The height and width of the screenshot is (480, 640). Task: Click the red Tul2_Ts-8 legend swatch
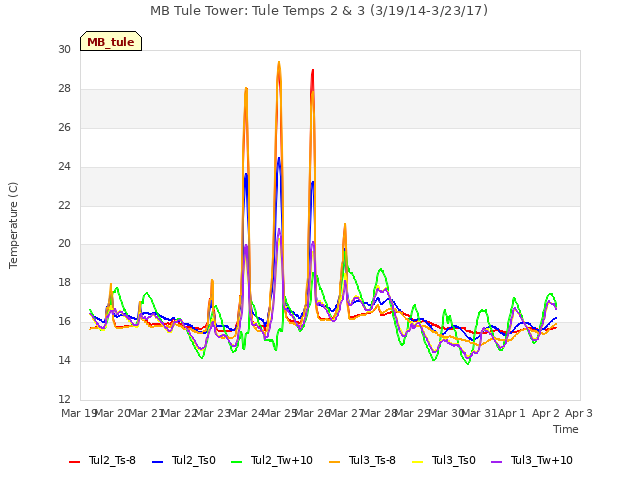pos(75,462)
